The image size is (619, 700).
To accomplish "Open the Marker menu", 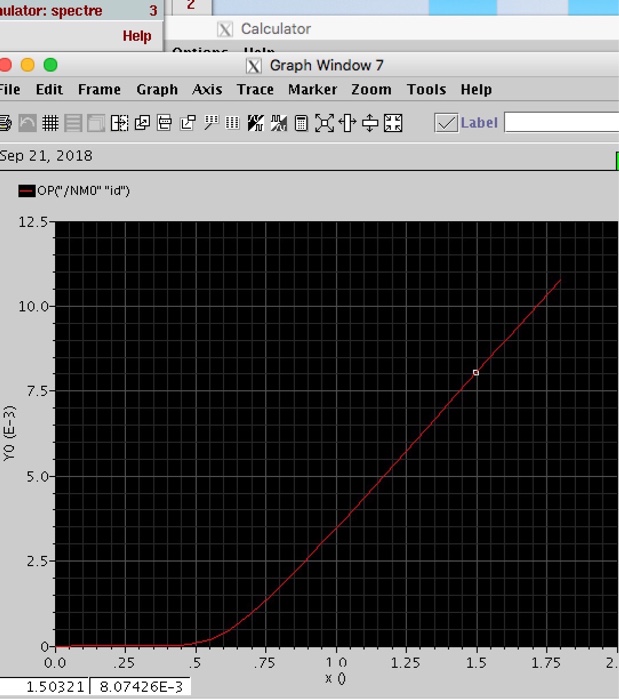I will coord(312,90).
